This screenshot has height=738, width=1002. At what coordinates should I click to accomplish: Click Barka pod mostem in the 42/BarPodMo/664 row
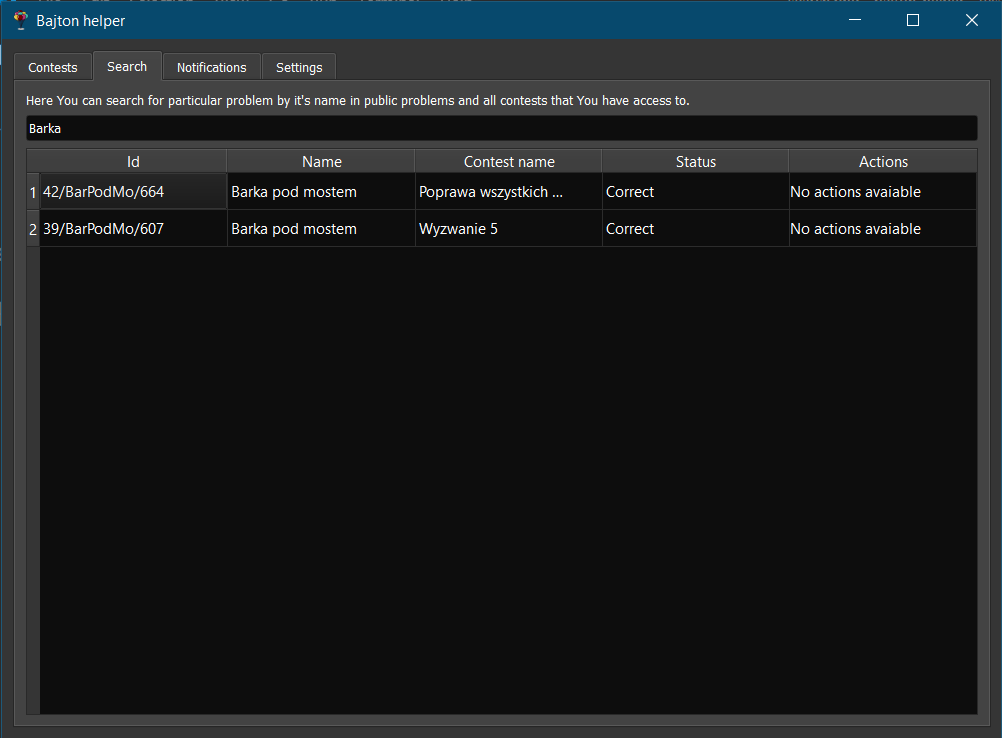pos(321,192)
